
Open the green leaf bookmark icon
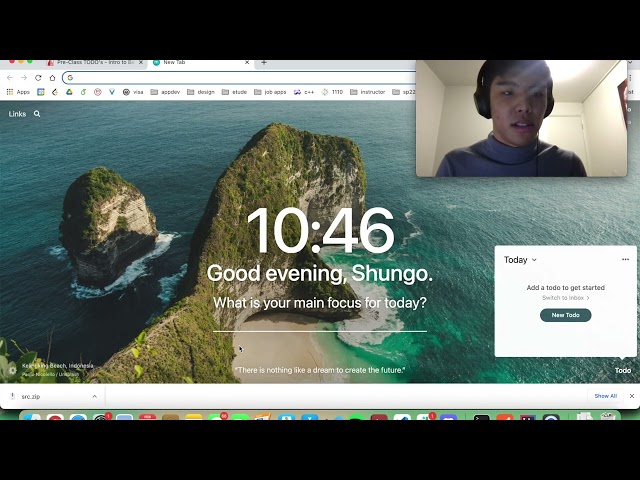(83, 92)
